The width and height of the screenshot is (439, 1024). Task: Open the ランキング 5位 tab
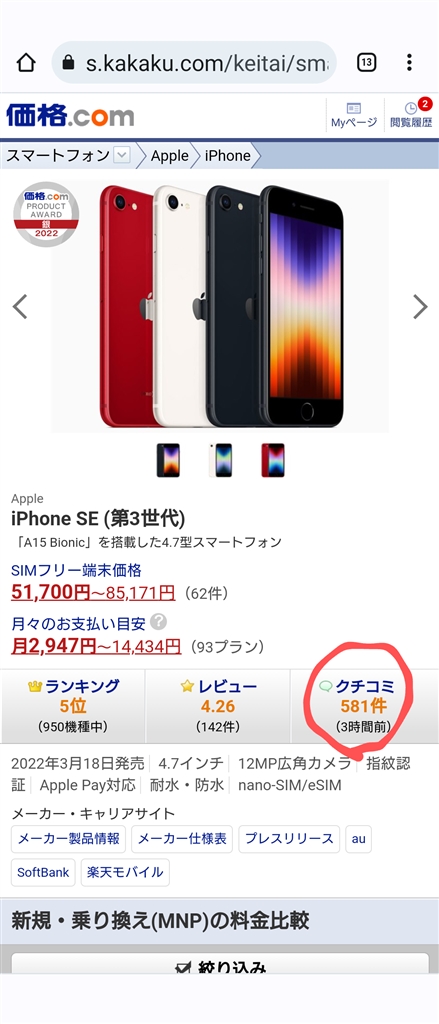pyautogui.click(x=73, y=706)
